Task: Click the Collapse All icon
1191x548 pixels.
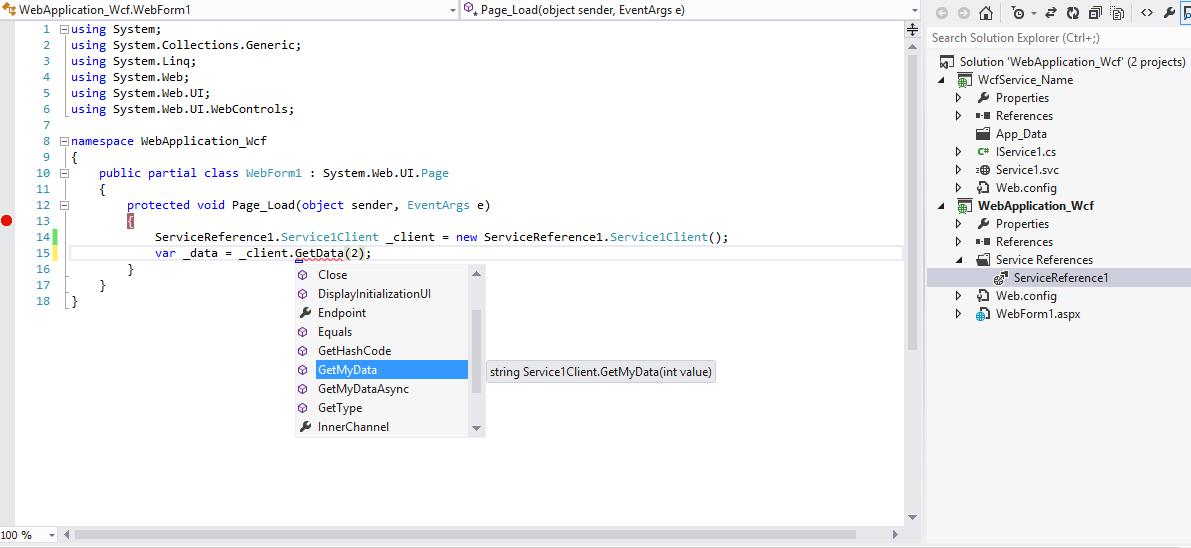Action: pyautogui.click(x=1095, y=13)
